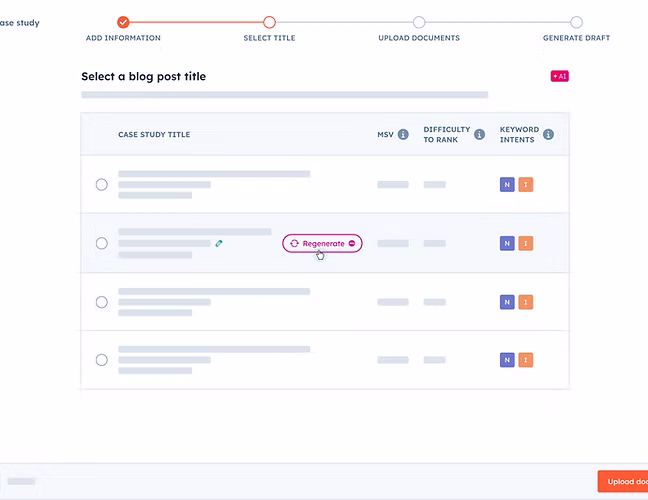Select the second title radio button
Image resolution: width=648 pixels, height=500 pixels.
pyautogui.click(x=102, y=243)
